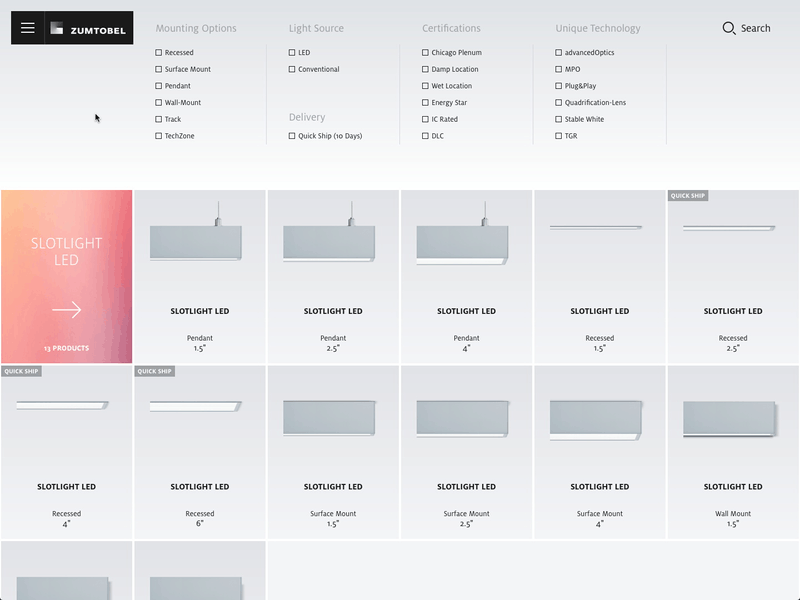The image size is (800, 600).
Task: Select the pink SLOTLIGHT LED gradient tile
Action: [x=67, y=275]
